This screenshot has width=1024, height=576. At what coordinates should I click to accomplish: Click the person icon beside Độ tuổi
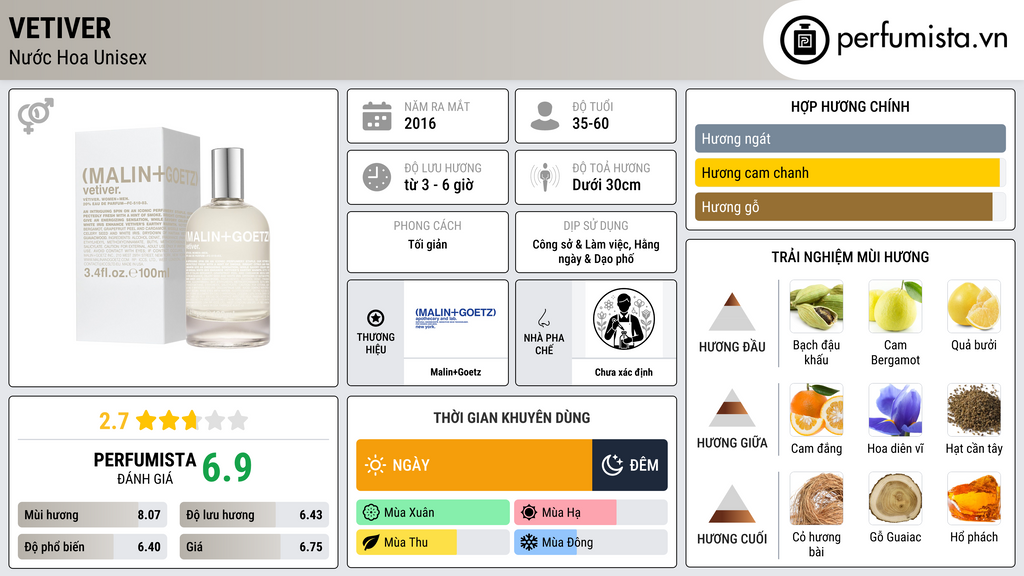(x=545, y=116)
